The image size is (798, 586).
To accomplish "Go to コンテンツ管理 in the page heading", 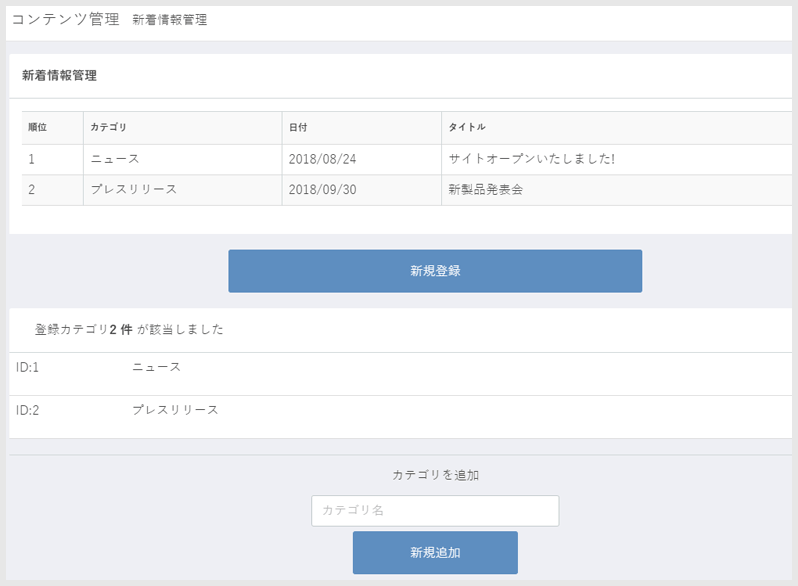I will [x=65, y=19].
